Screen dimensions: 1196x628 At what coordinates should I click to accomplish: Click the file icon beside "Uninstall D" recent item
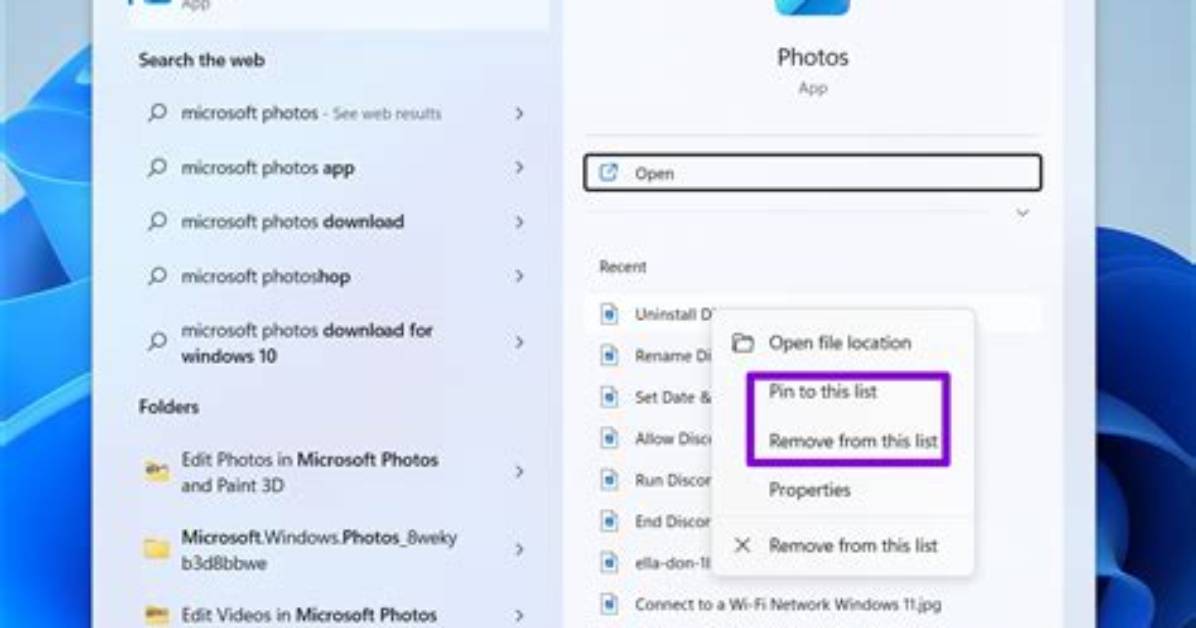609,314
